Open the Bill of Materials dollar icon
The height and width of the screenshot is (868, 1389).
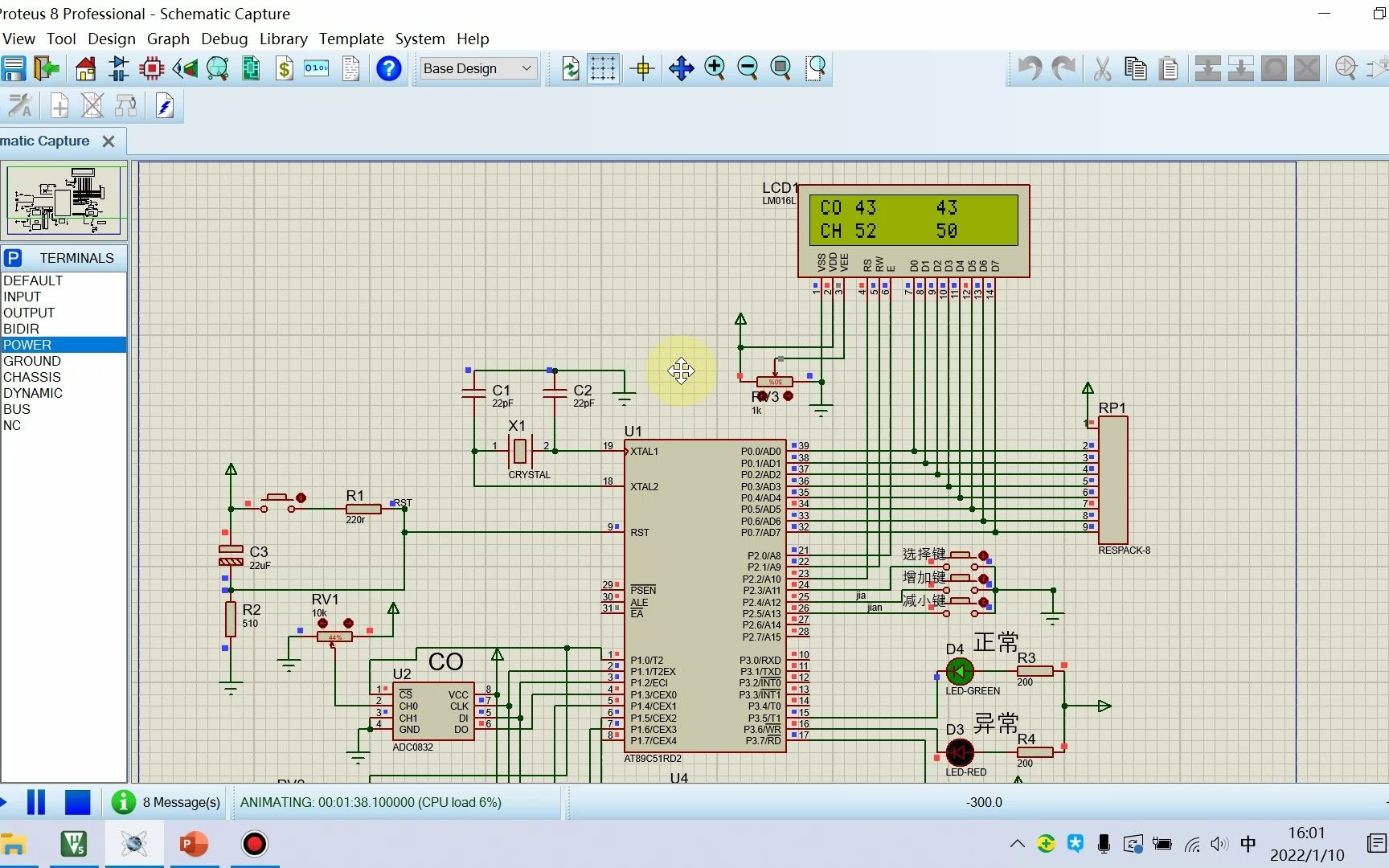coord(284,68)
